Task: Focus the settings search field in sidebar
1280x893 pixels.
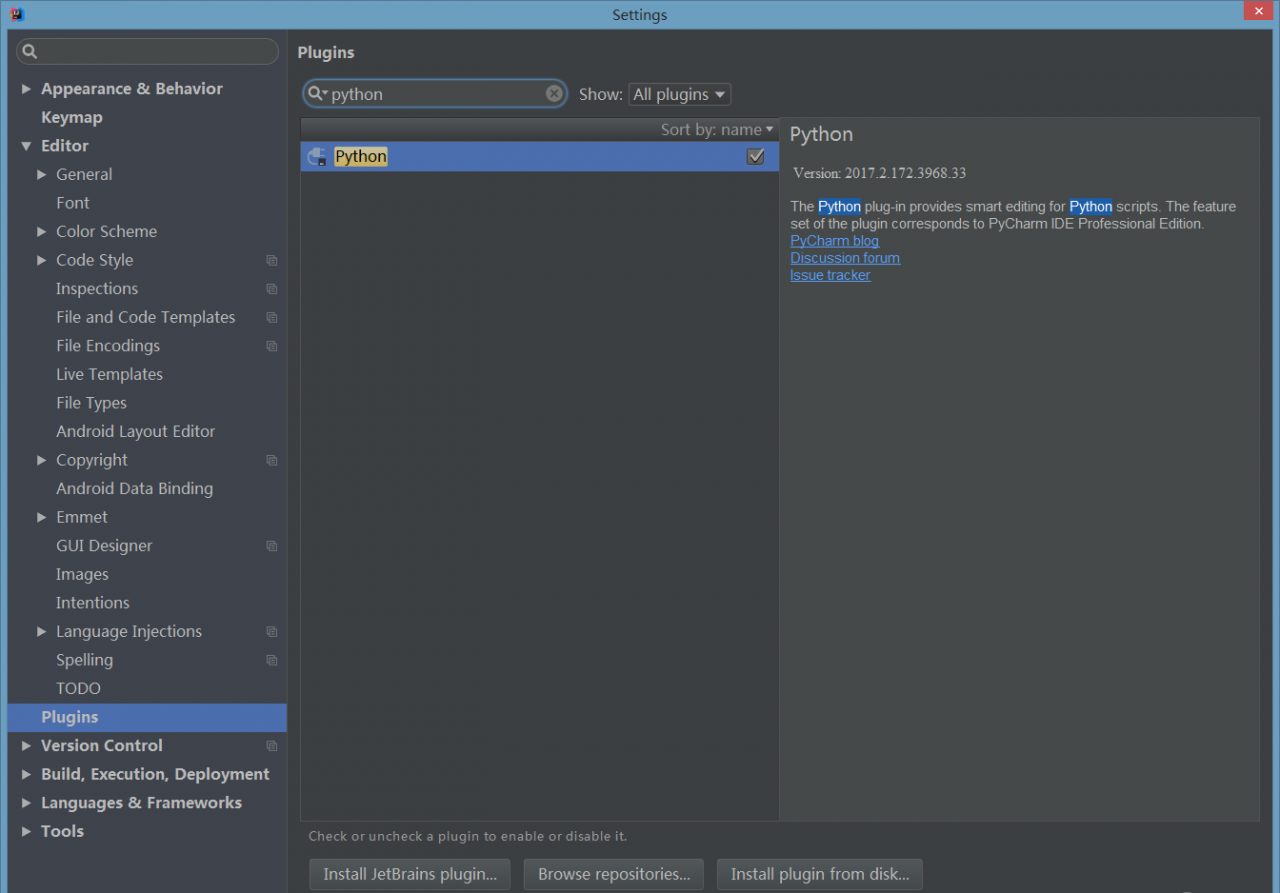Action: pyautogui.click(x=148, y=52)
